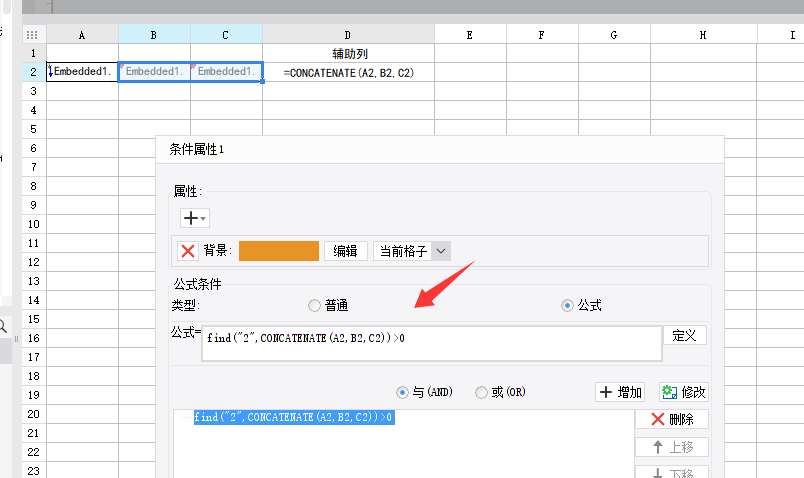Image resolution: width=804 pixels, height=478 pixels.
Task: Remove the background property with red X
Action: click(x=188, y=251)
